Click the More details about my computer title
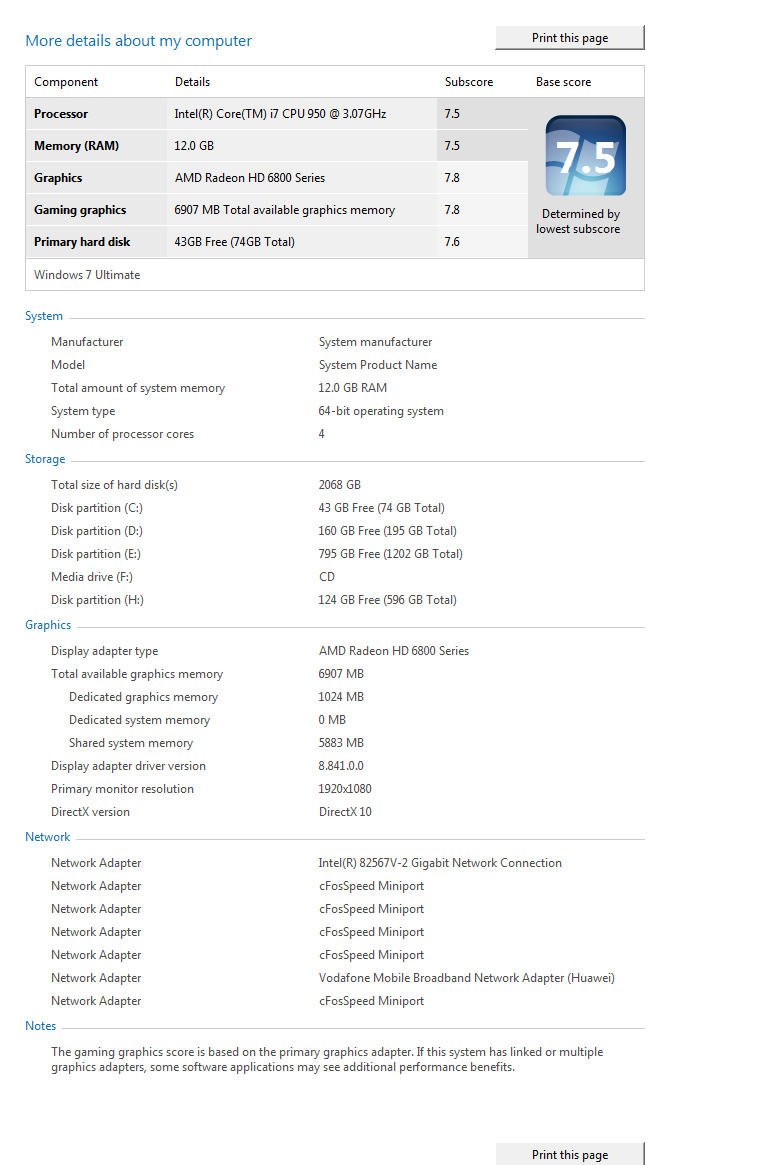Image resolution: width=763 pixels, height=1165 pixels. 138,41
